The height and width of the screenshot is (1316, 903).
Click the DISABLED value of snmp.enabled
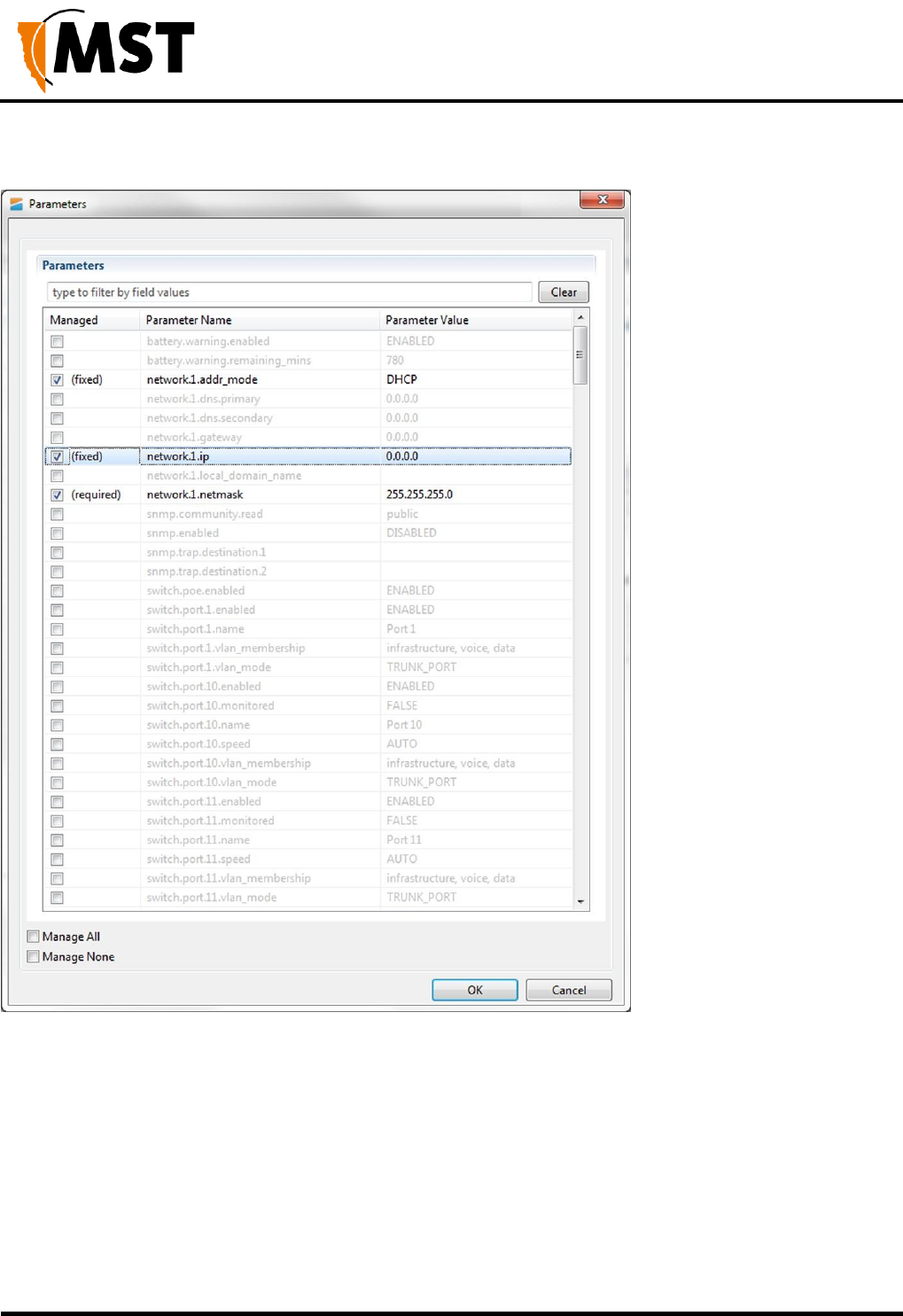[x=411, y=533]
